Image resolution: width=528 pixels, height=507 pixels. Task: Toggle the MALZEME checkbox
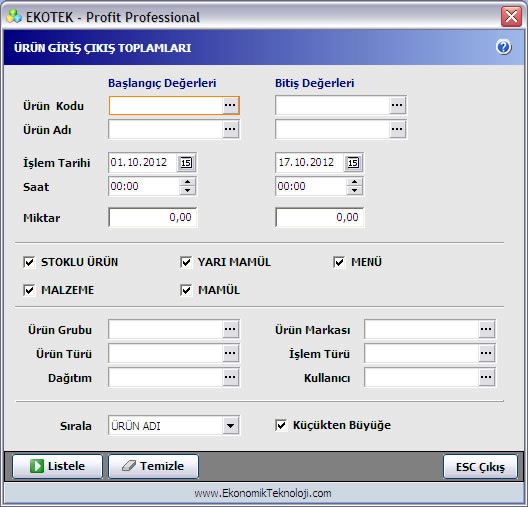pos(29,290)
